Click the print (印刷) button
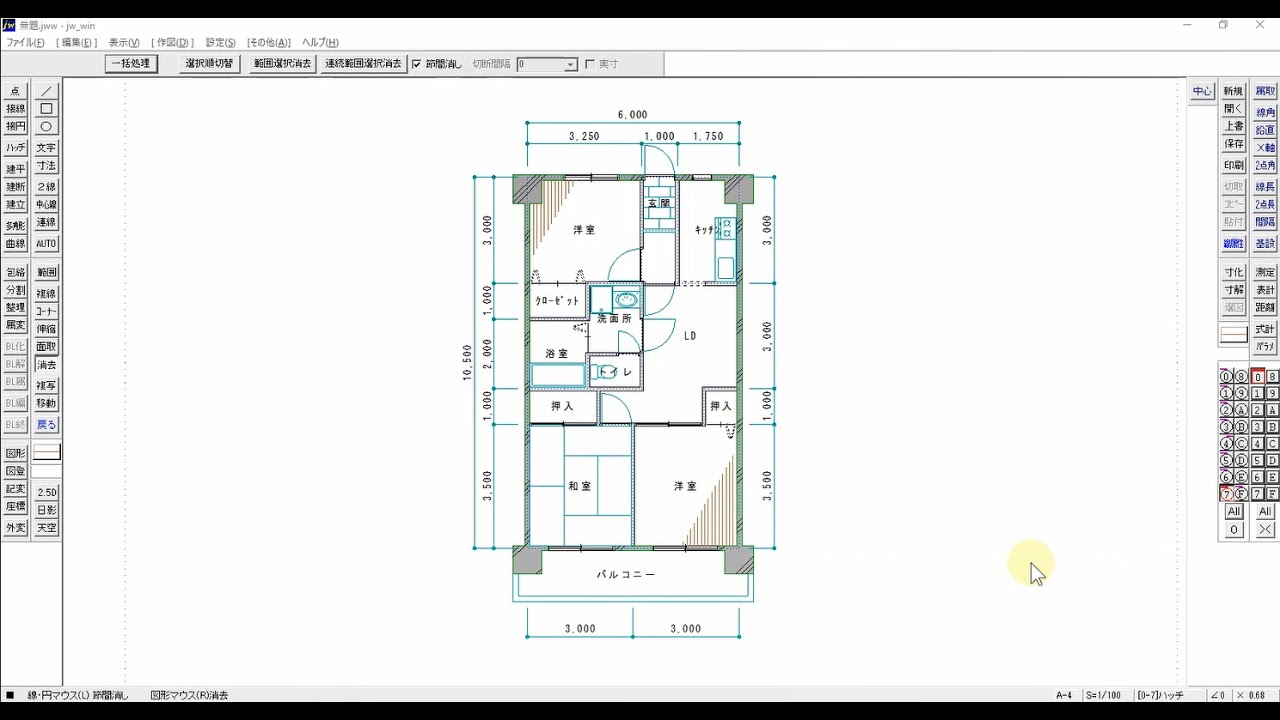Image resolution: width=1280 pixels, height=720 pixels. (x=1234, y=166)
